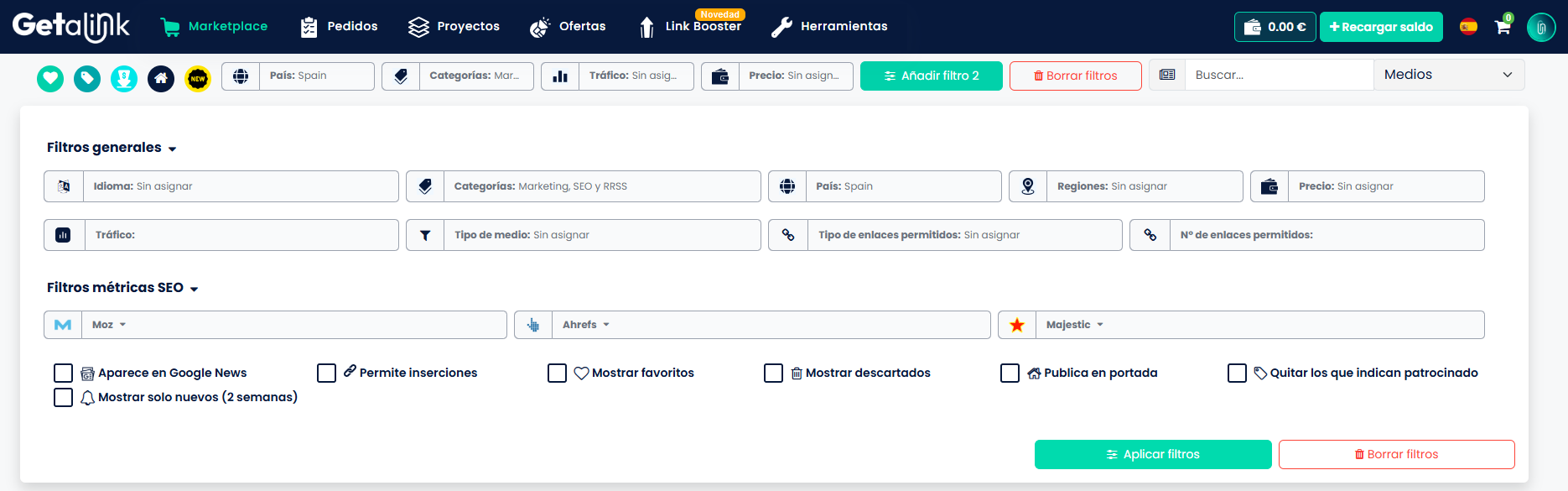Viewport: 1568px width, 491px height.
Task: Click the green heart favorites icon
Action: (x=50, y=79)
